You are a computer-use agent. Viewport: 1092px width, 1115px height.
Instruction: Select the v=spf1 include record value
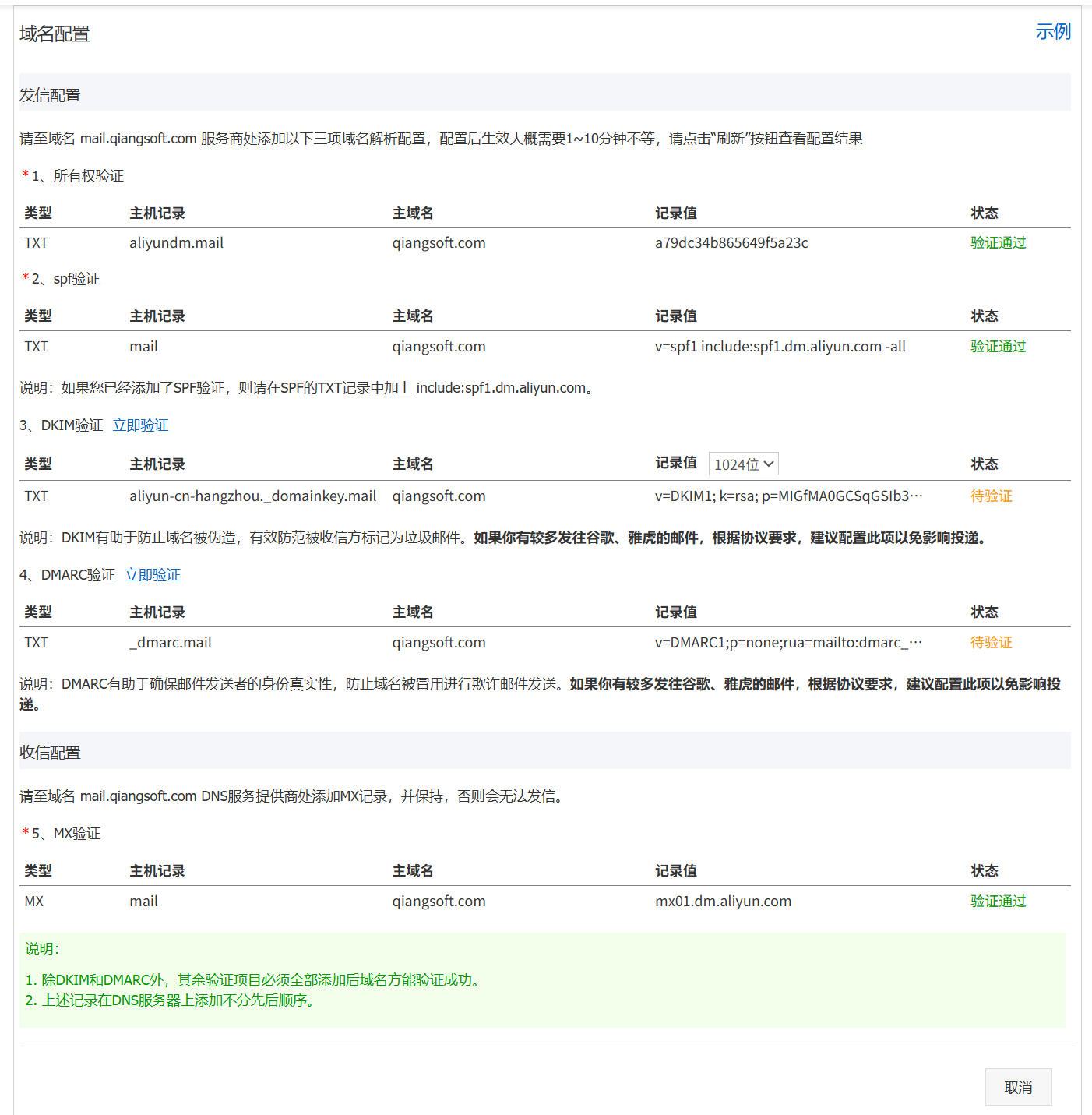tap(780, 347)
